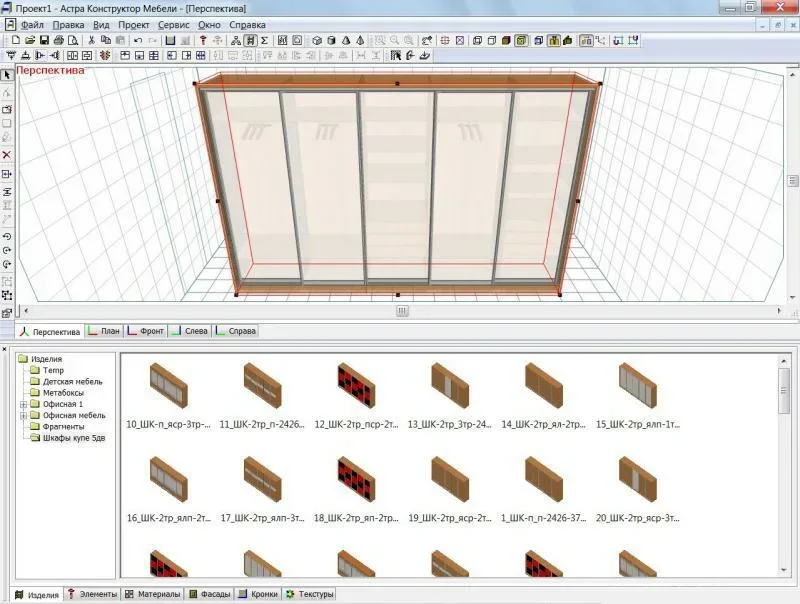Select the arrow pointer tool

click(7, 75)
